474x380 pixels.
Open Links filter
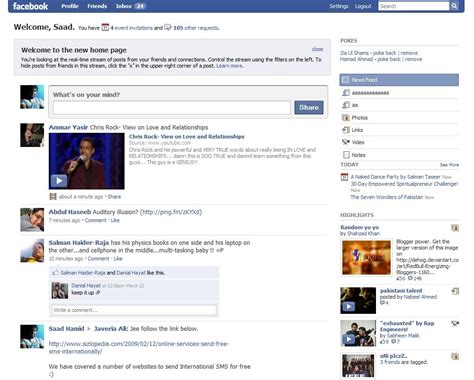[399, 130]
